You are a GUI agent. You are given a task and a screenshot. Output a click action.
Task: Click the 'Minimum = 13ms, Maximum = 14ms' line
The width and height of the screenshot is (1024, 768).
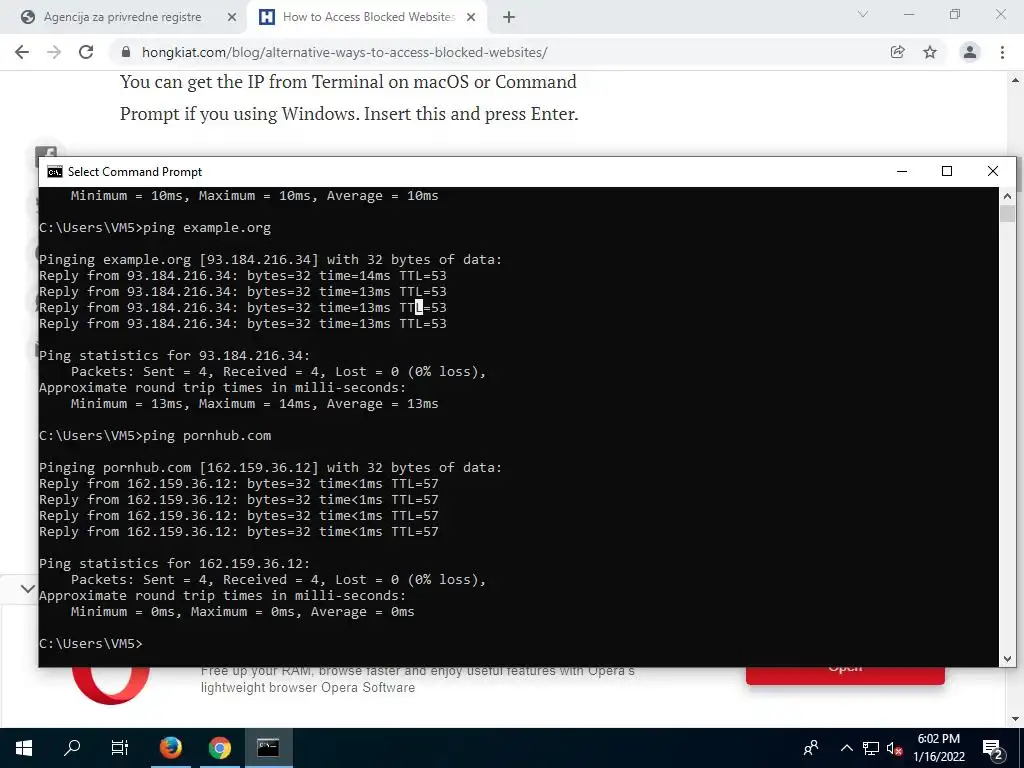tap(255, 404)
